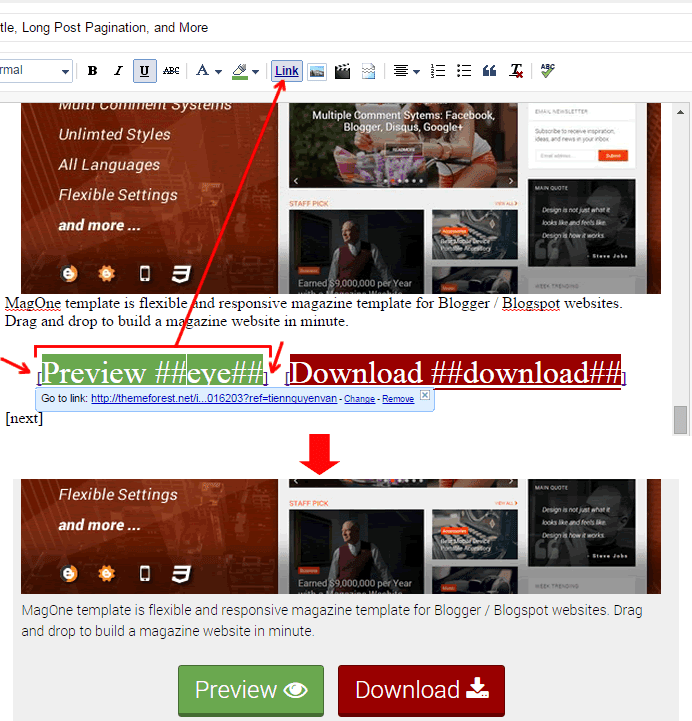Click the Link toolbar button
The height and width of the screenshot is (721, 692).
287,71
